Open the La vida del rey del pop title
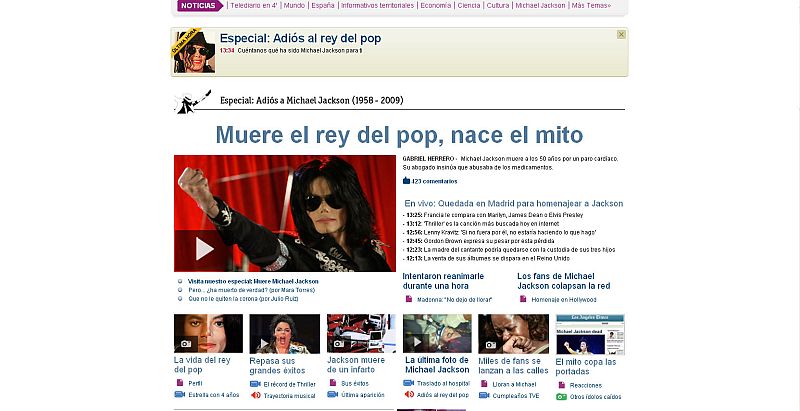 point(202,365)
